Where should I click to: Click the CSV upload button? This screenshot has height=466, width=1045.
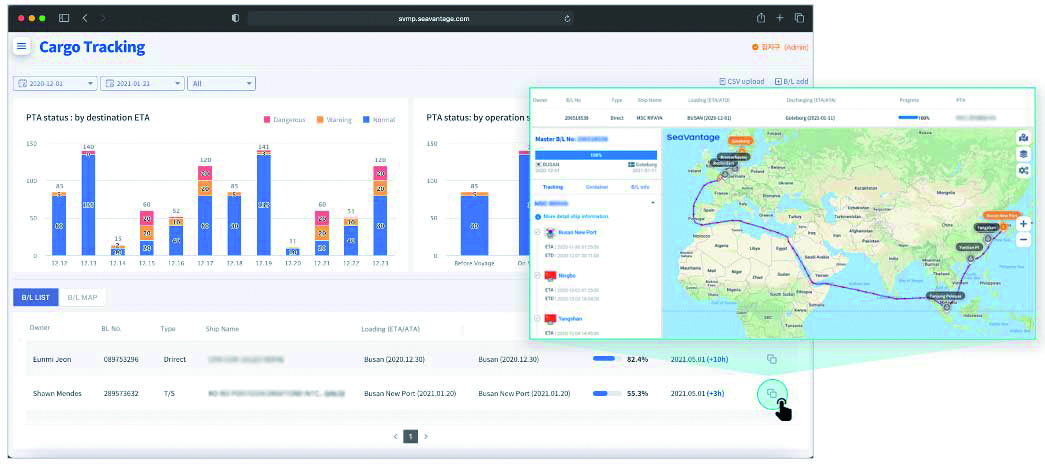click(742, 81)
